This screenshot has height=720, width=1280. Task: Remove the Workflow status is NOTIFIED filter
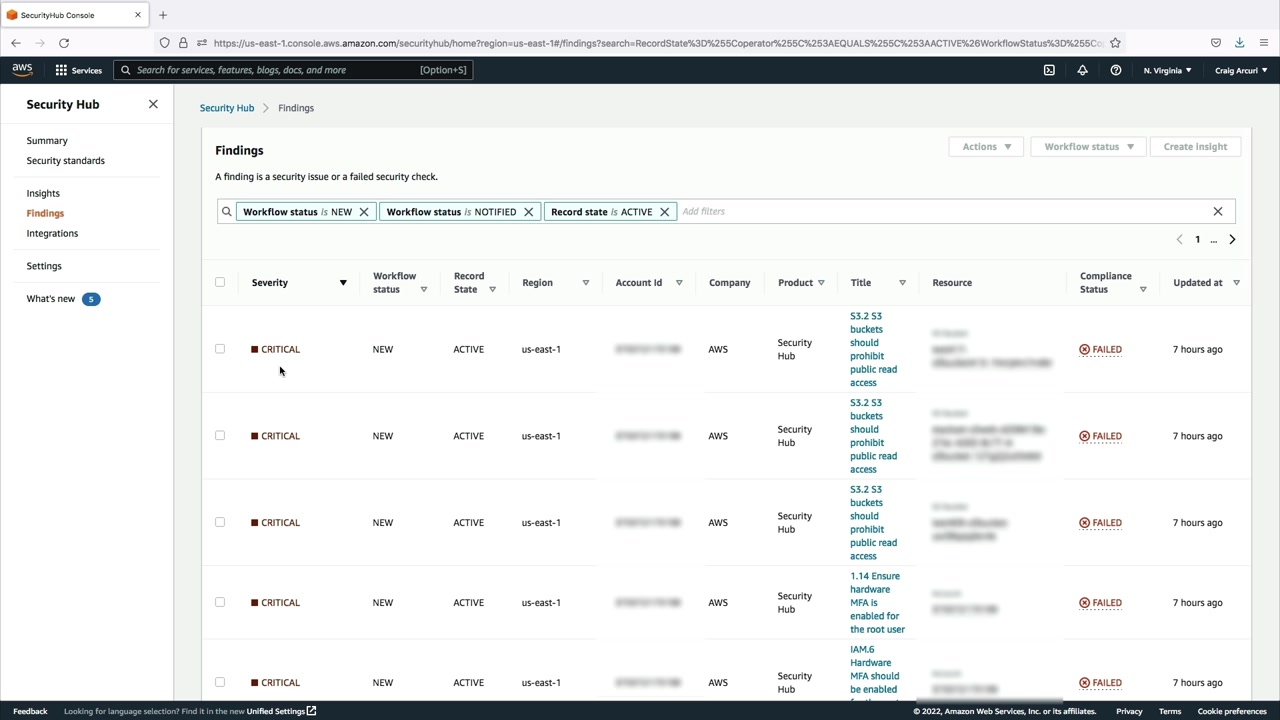tap(529, 212)
